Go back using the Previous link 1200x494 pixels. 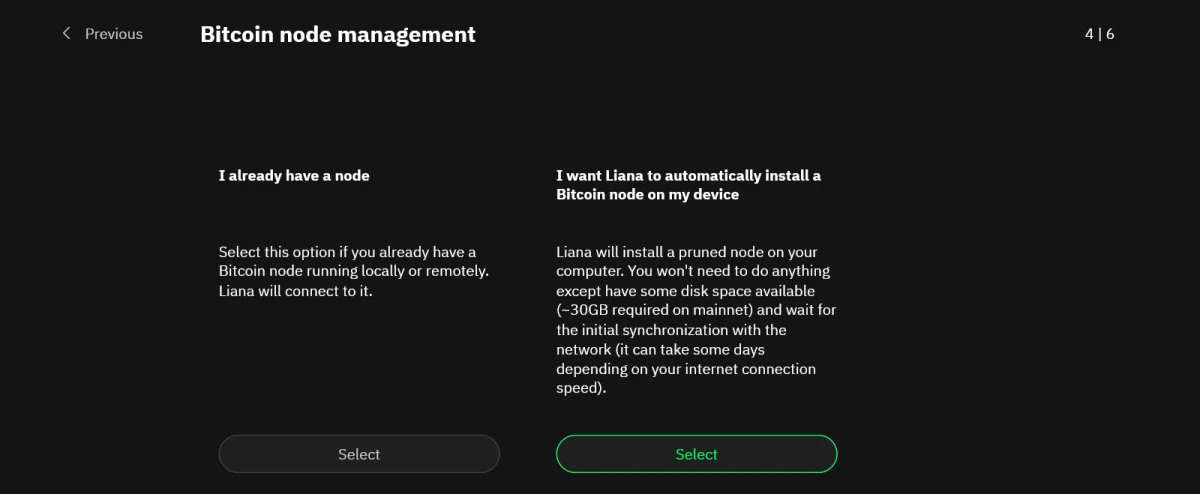[113, 34]
